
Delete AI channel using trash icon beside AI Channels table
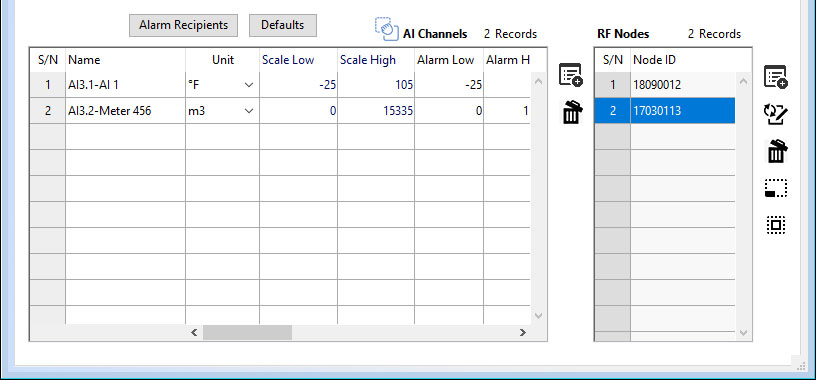pos(571,112)
